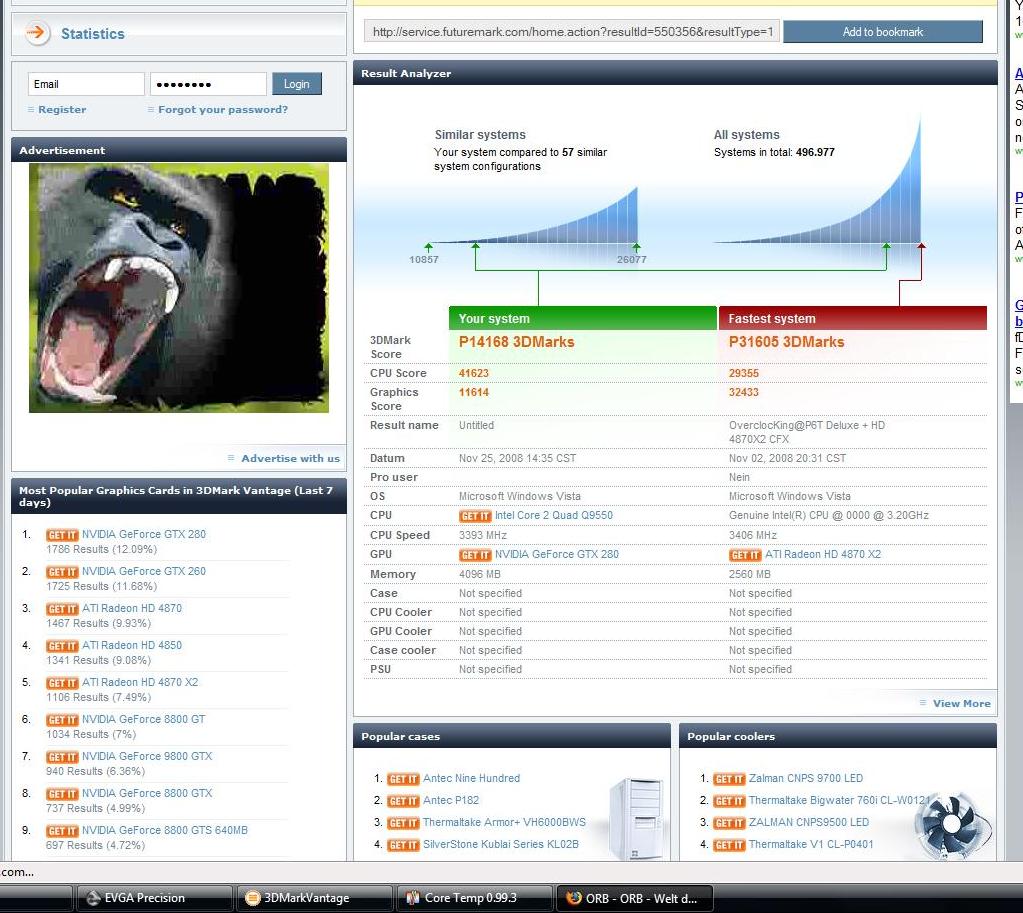The height and width of the screenshot is (913, 1023).
Task: Click the result URL text field
Action: pyautogui.click(x=572, y=31)
